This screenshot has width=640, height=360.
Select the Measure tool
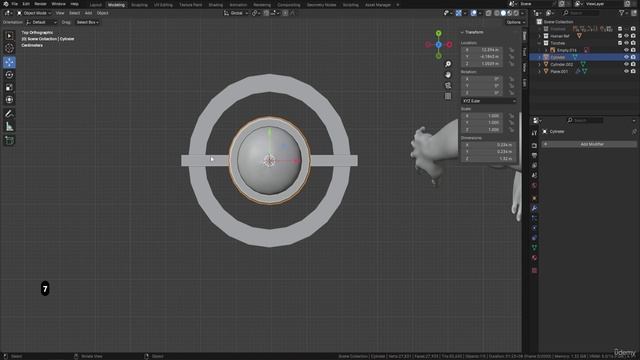click(9, 127)
